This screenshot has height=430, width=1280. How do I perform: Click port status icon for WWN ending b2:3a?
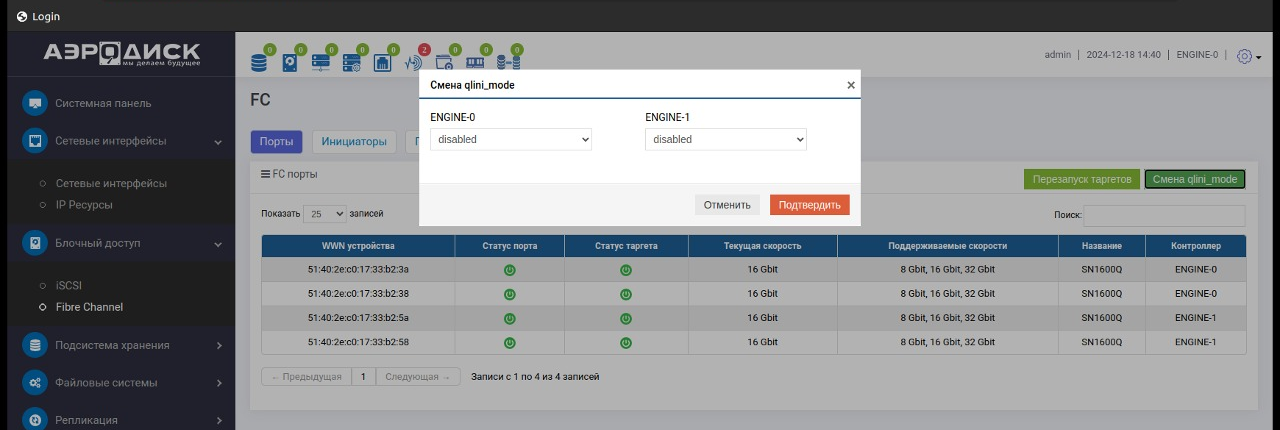pos(509,270)
